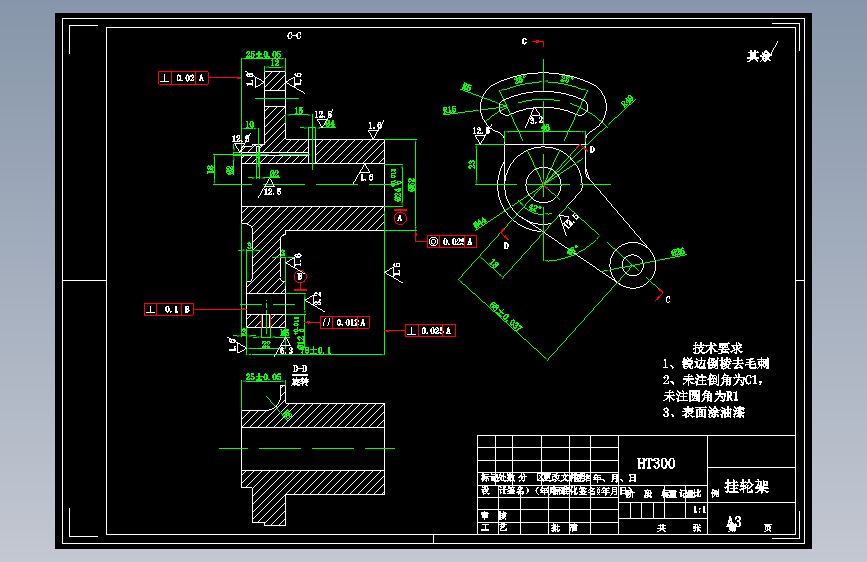Screen dimensions: 867x562
Task: Select the perpendicularity frame reading 0.025 A
Action: 430,331
